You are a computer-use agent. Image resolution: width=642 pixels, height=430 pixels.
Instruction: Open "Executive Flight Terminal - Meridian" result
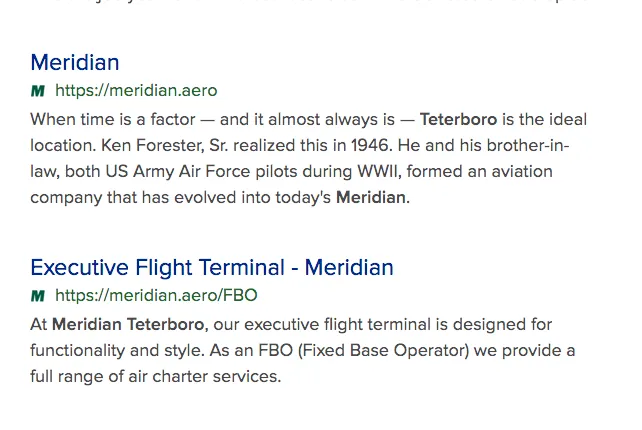pyautogui.click(x=212, y=268)
